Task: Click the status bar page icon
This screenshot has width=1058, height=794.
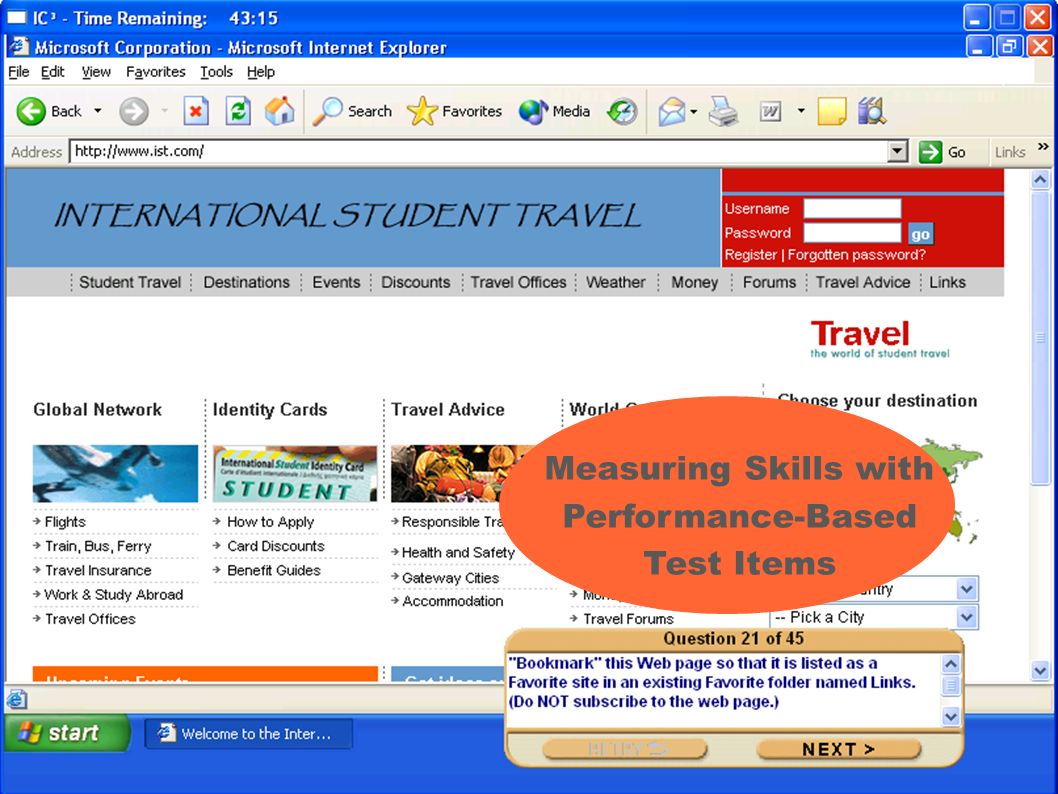Action: (17, 700)
